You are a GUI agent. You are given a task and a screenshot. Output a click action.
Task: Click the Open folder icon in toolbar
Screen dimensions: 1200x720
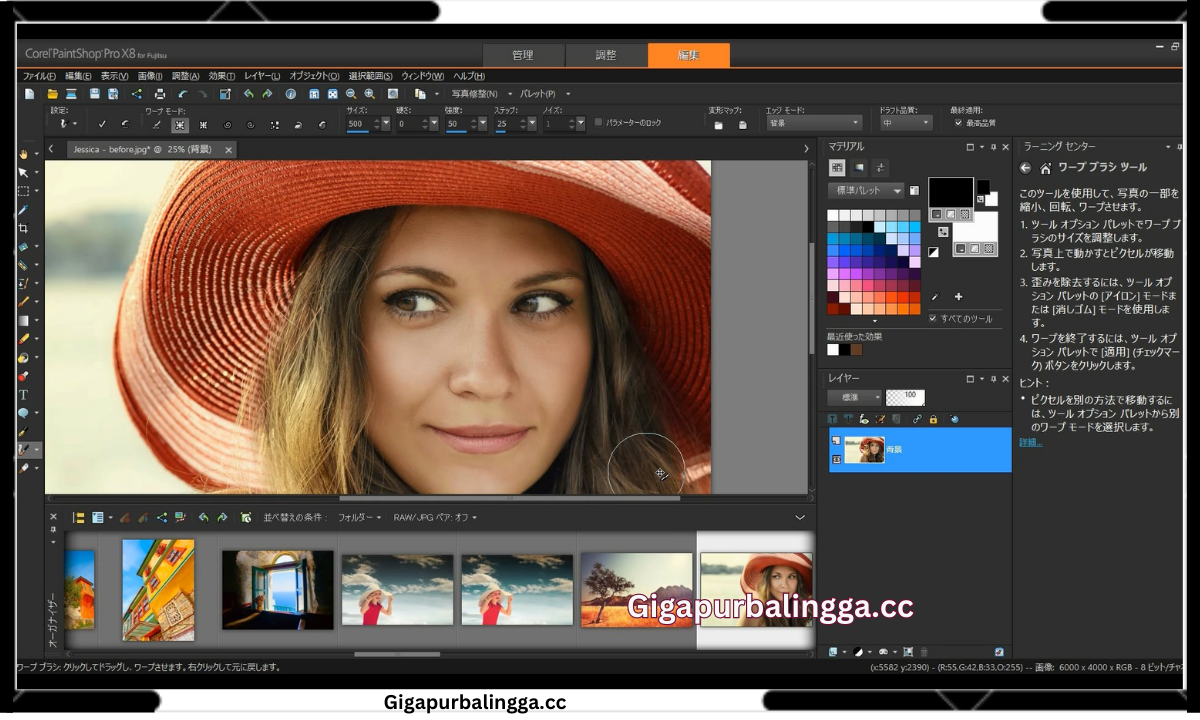click(53, 94)
